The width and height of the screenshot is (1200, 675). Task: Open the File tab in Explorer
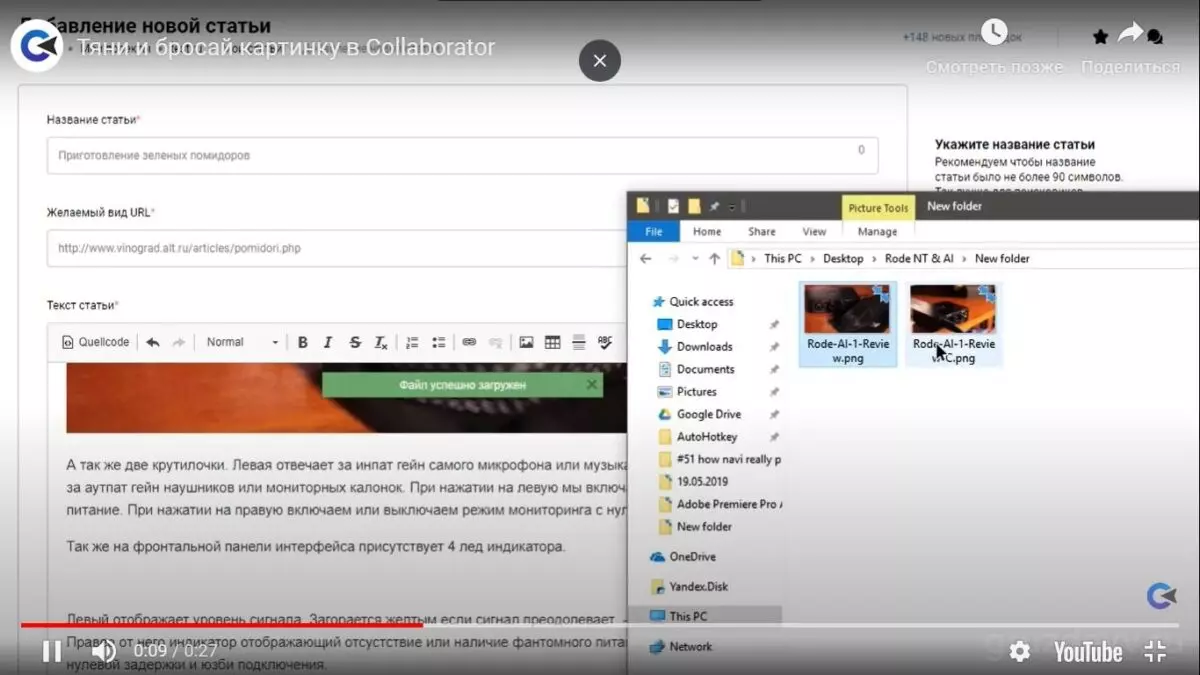pyautogui.click(x=653, y=231)
